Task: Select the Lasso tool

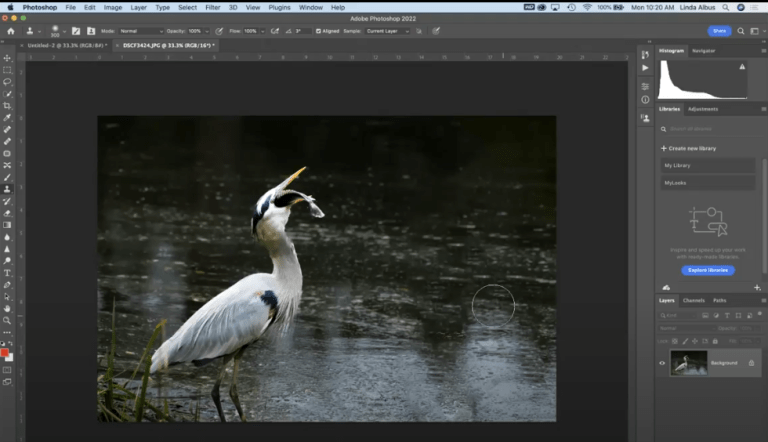Action: pyautogui.click(x=7, y=82)
